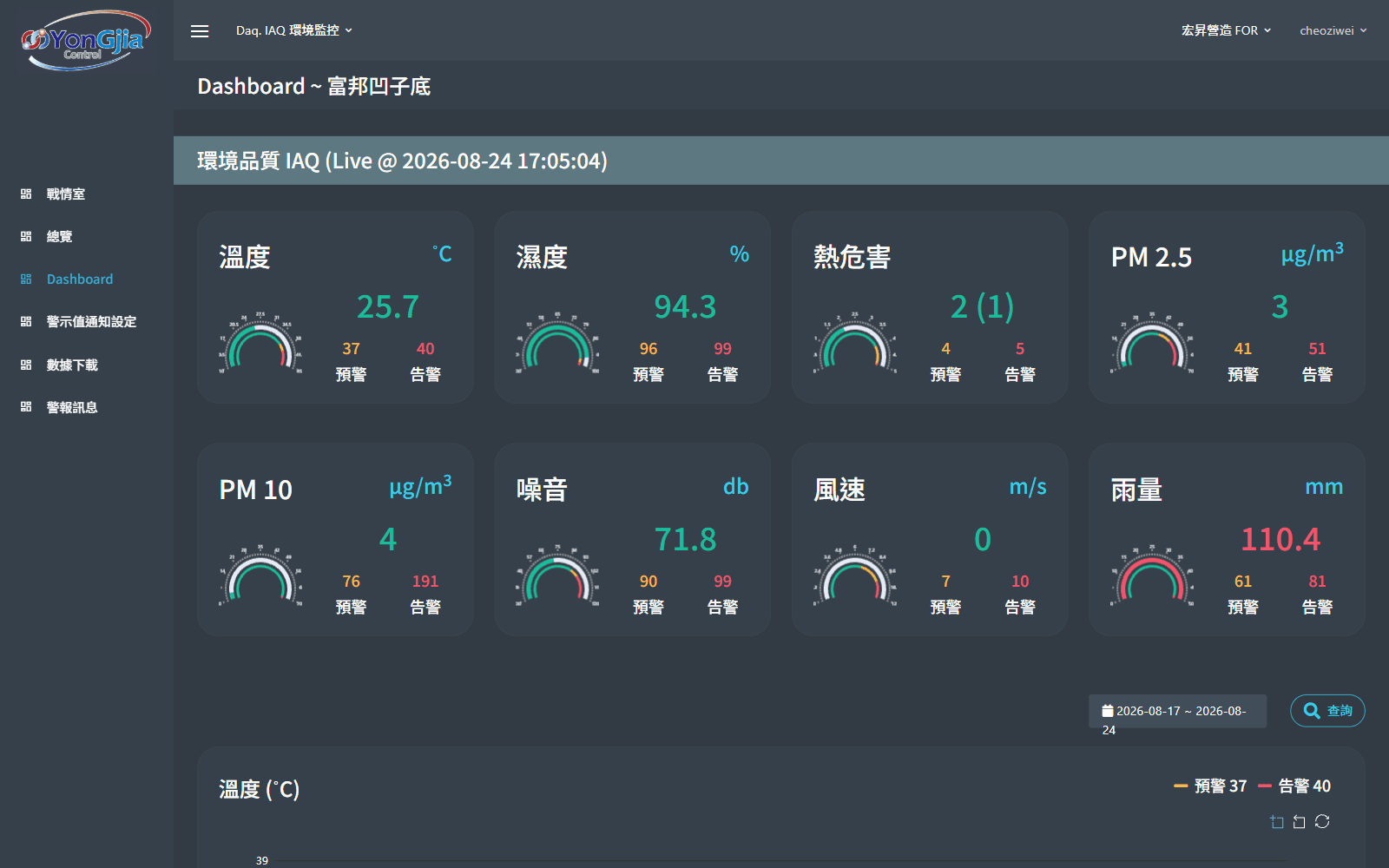The image size is (1389, 868).
Task: Click the grid icon beside 戰情室
Action: pos(26,194)
